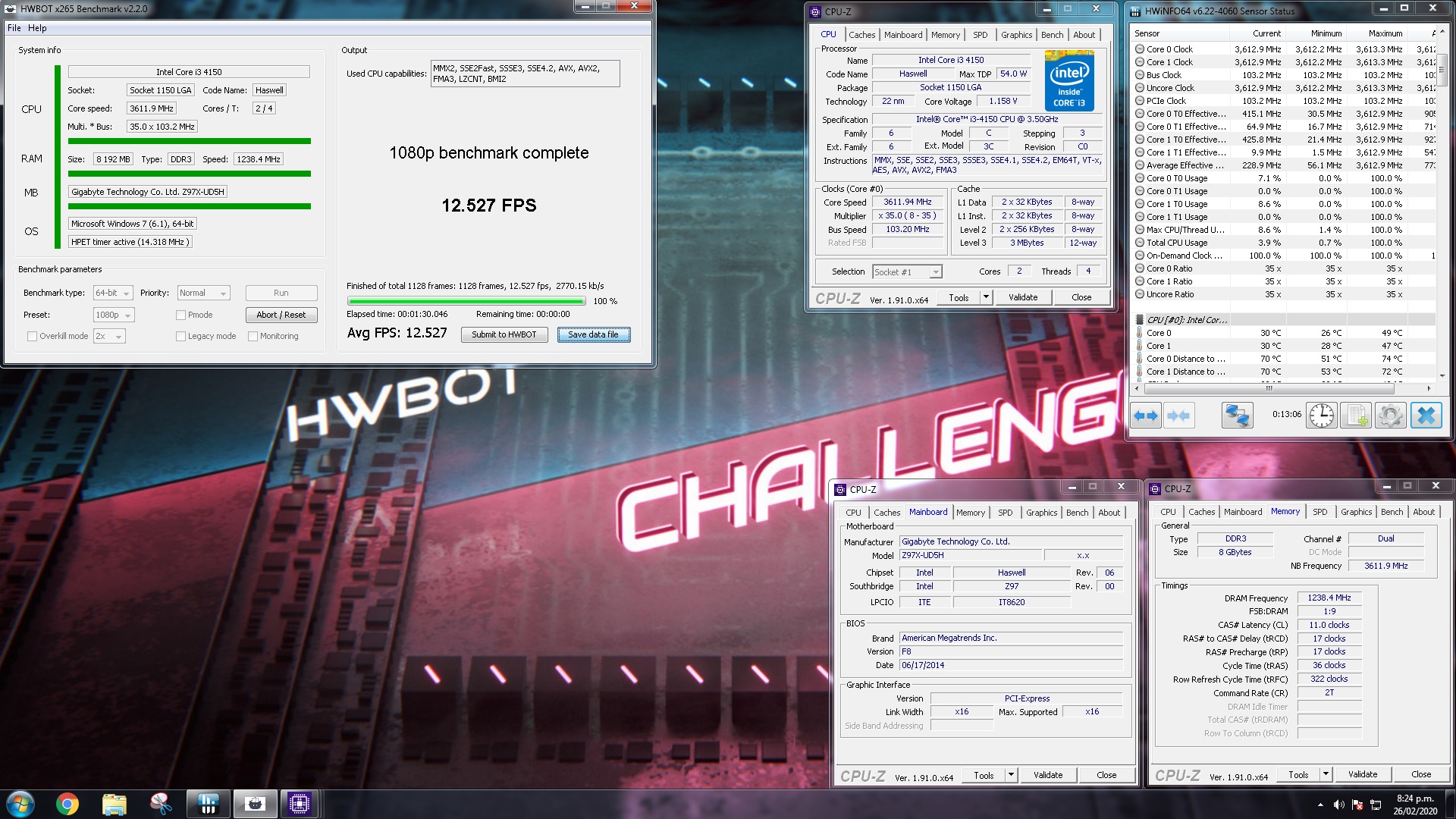Show hidden tray icons arrow
Image resolution: width=1456 pixels, height=819 pixels.
tap(1320, 805)
